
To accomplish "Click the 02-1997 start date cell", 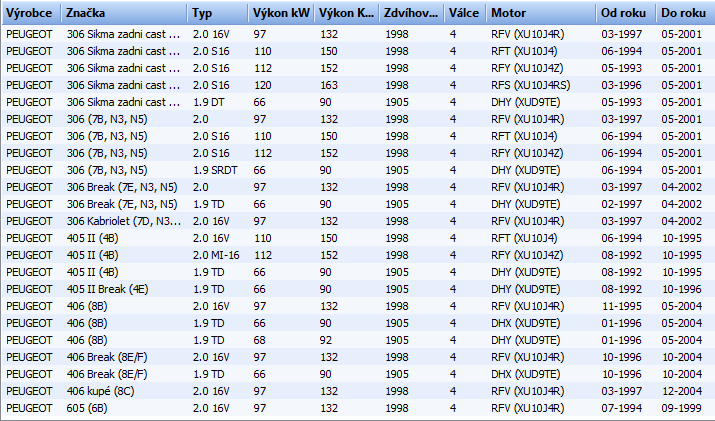I will (622, 204).
